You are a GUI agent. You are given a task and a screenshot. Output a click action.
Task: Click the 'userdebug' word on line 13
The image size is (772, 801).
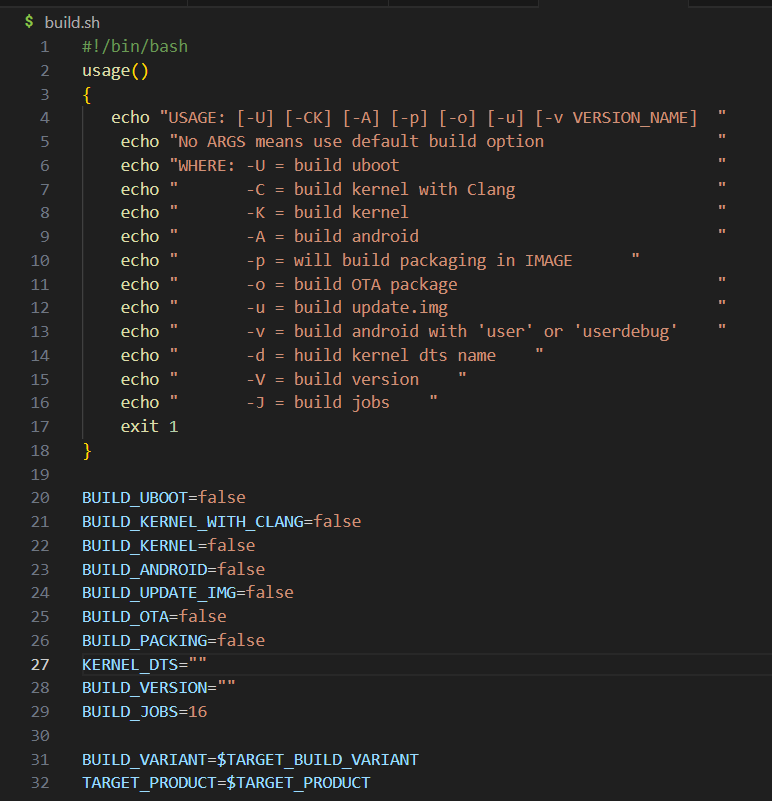(x=625, y=332)
